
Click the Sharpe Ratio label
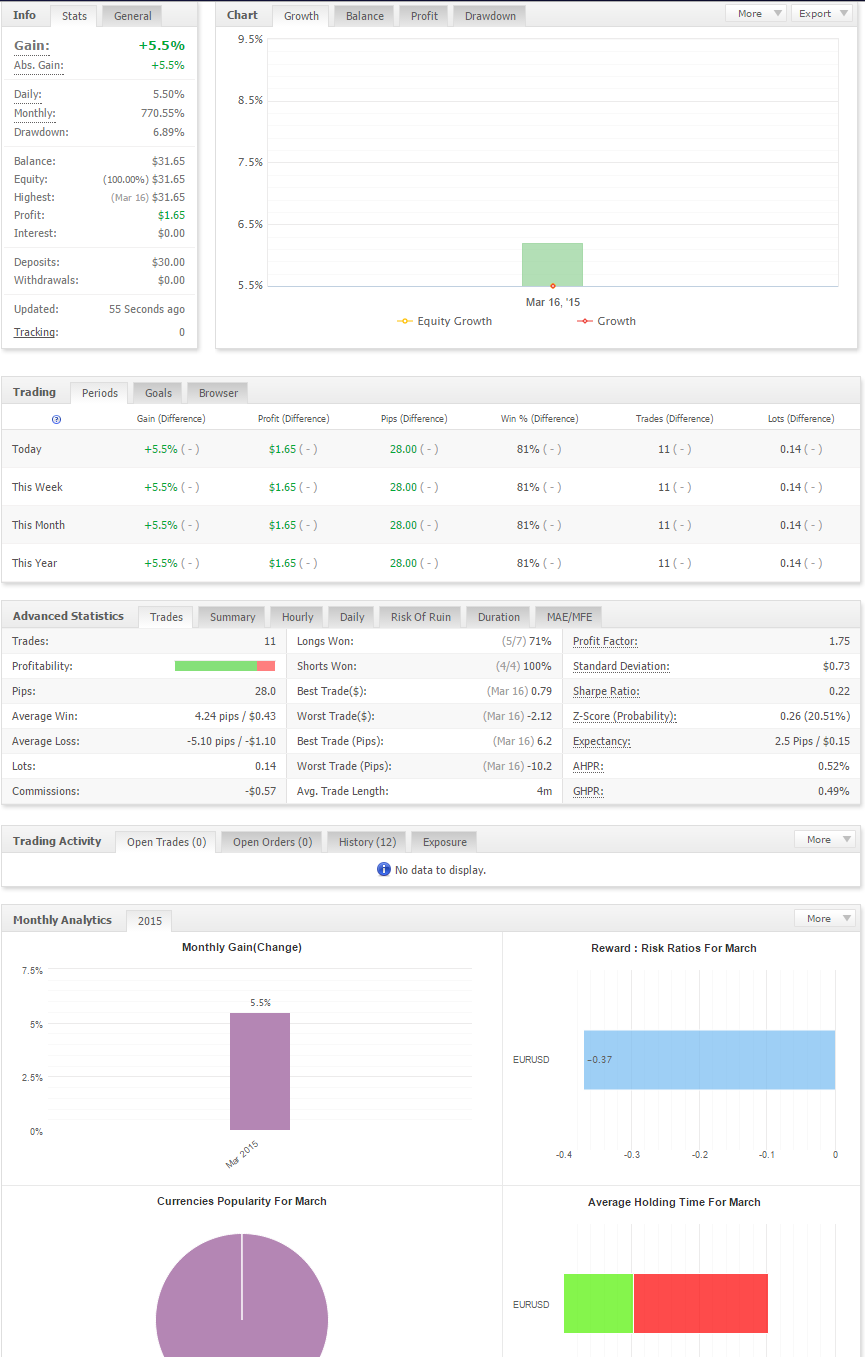pyautogui.click(x=606, y=691)
